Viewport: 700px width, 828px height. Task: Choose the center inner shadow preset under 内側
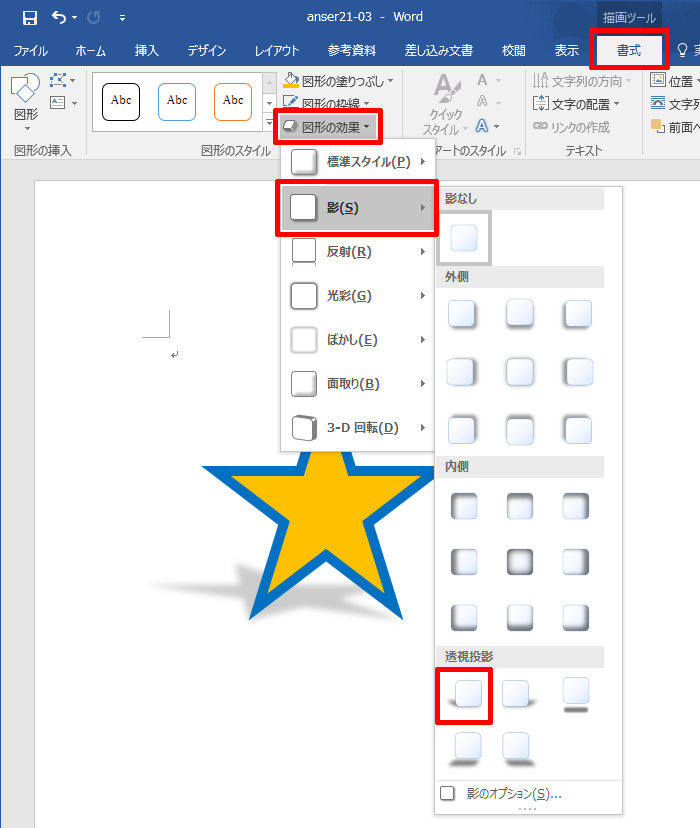(520, 562)
